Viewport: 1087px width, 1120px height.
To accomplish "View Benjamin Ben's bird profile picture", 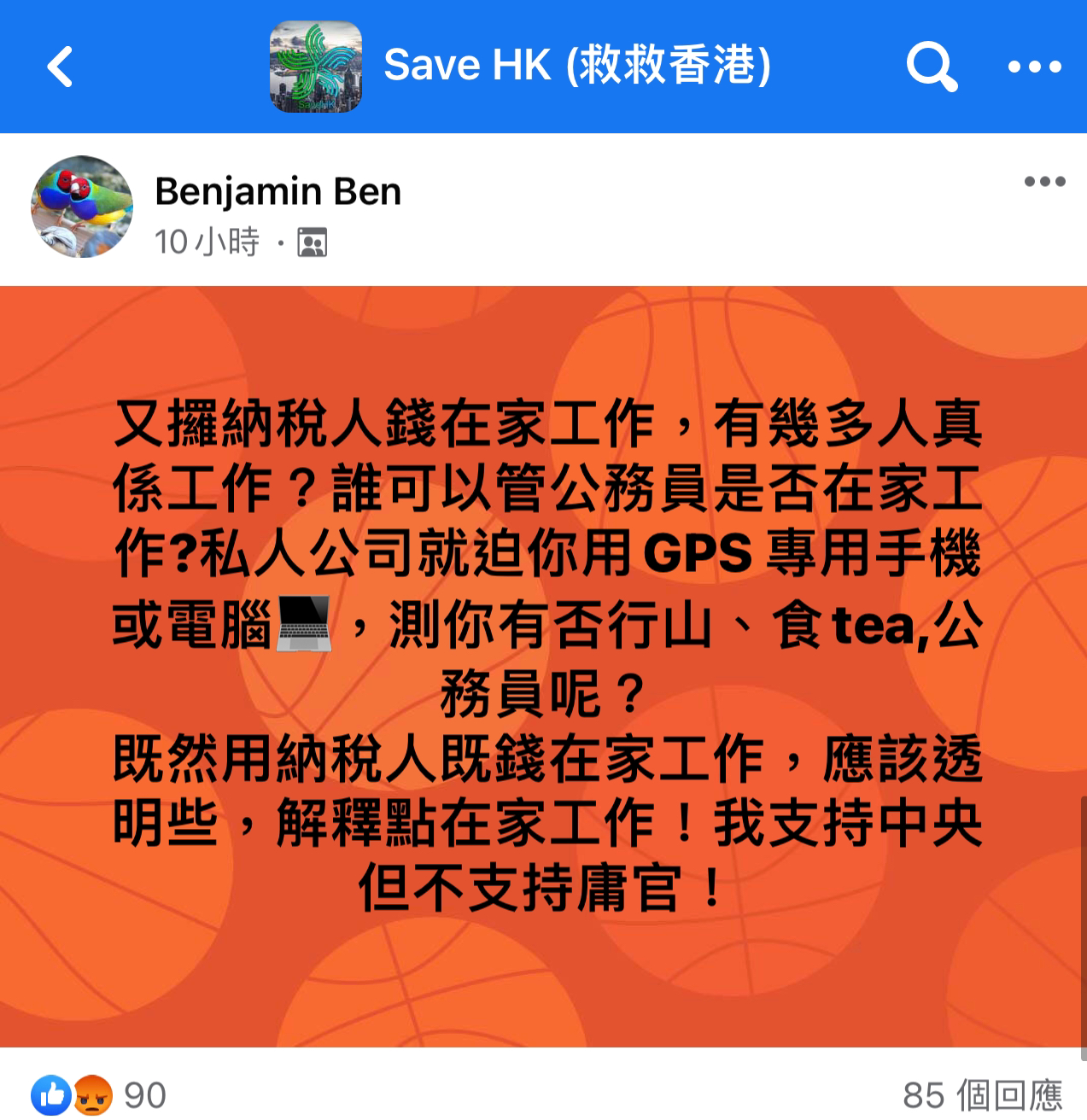I will (x=82, y=206).
